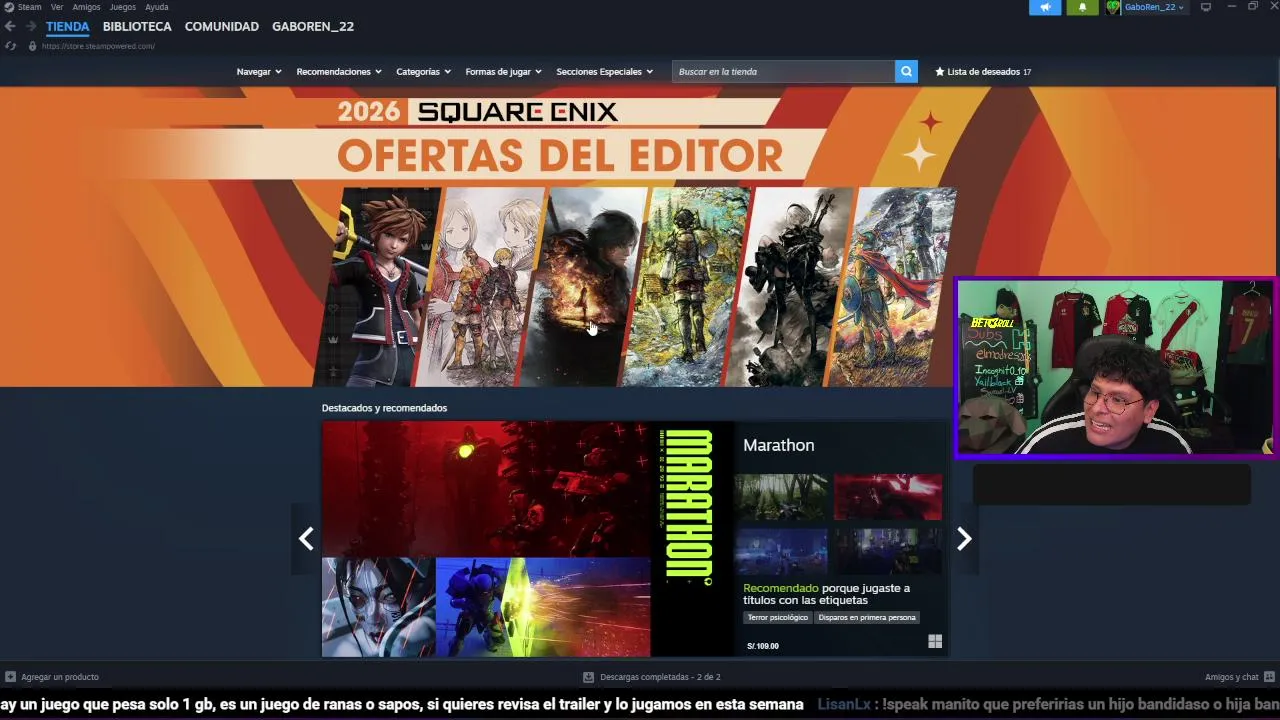This screenshot has height=720, width=1280.
Task: Open the Square Enix Ofertas del Editor banner
Action: 638,237
